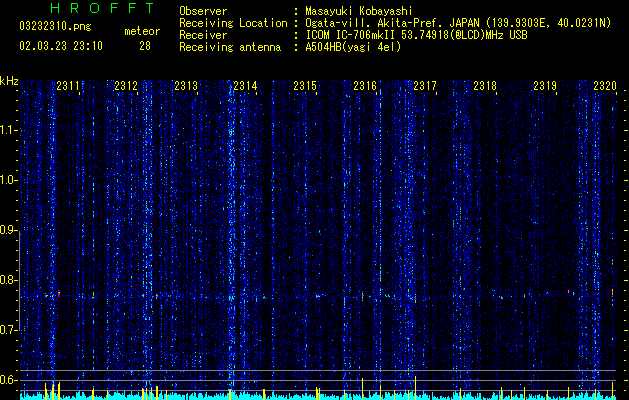629x400 pixels.
Task: Select the filename 03232310.png
Action: coord(55,26)
